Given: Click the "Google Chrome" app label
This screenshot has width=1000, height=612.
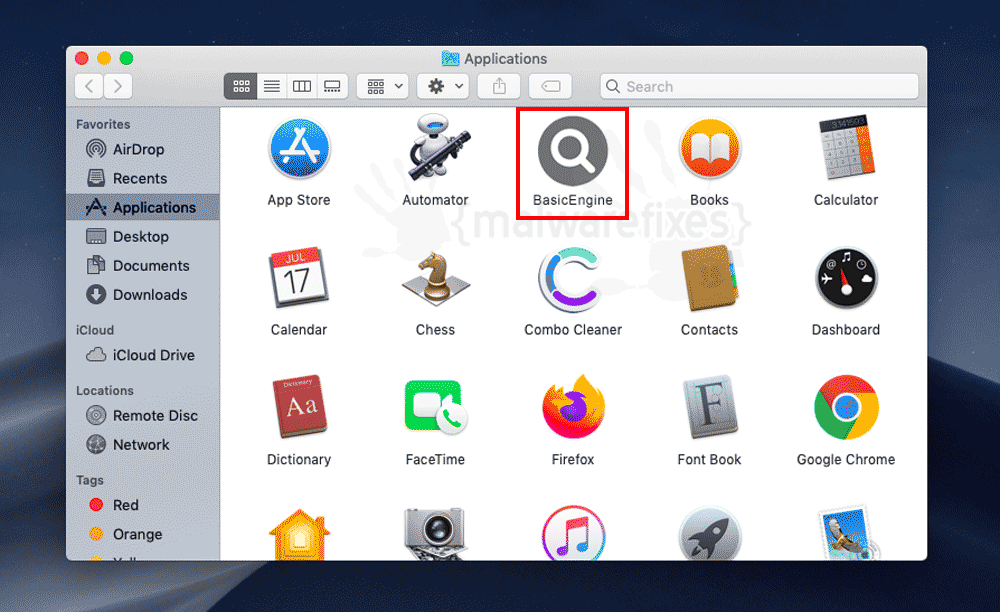Looking at the screenshot, I should coord(846,460).
